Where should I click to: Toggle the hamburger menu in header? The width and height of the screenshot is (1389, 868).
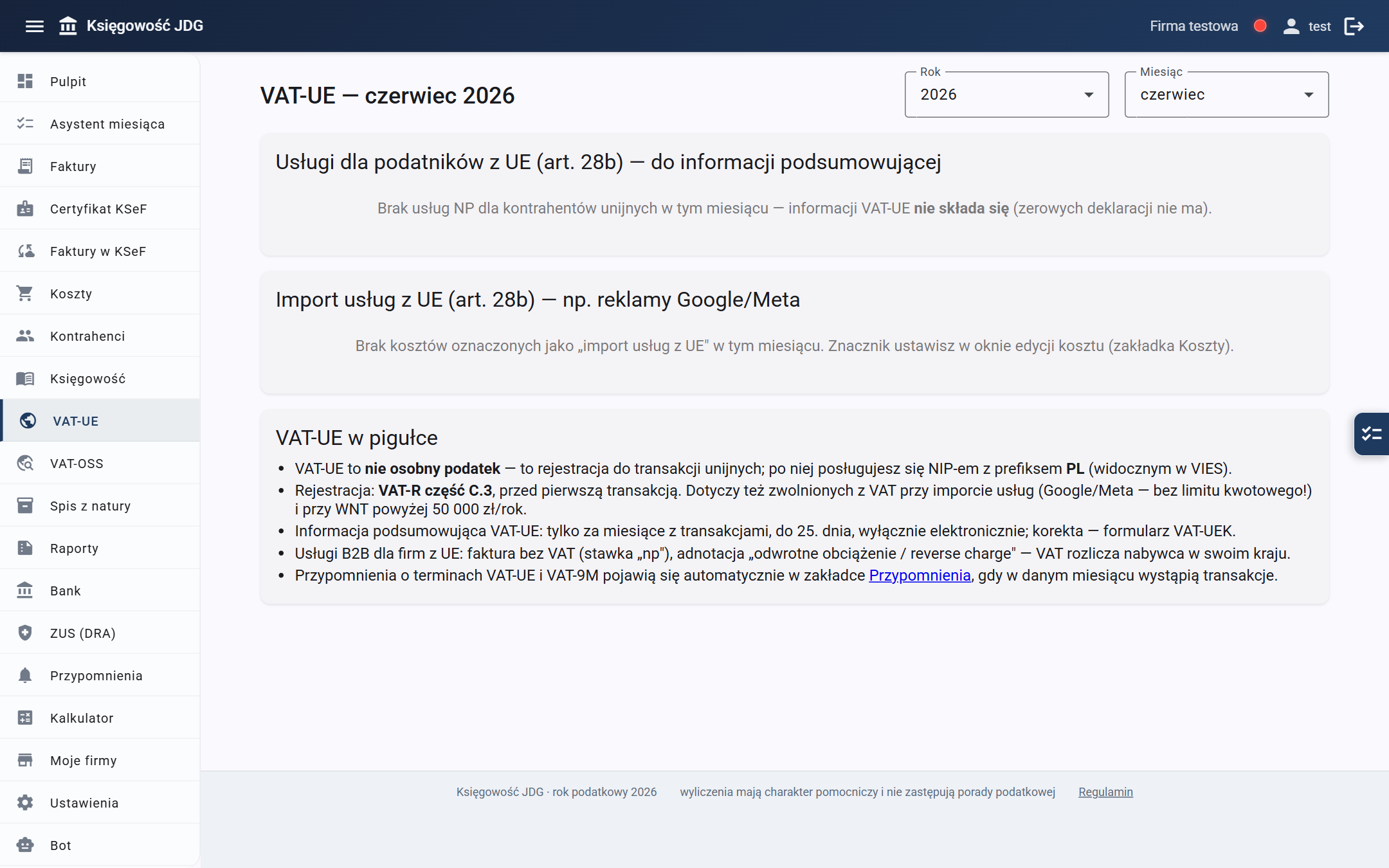pos(35,26)
